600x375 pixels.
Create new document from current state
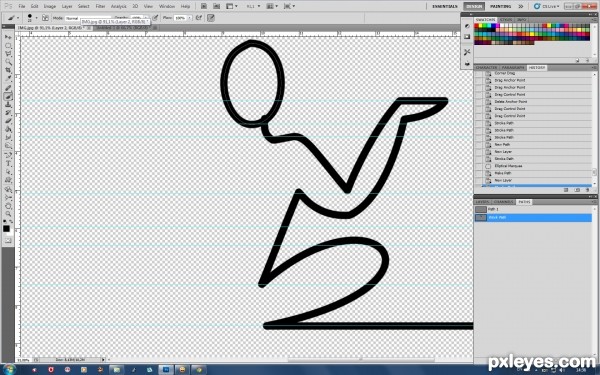click(566, 190)
